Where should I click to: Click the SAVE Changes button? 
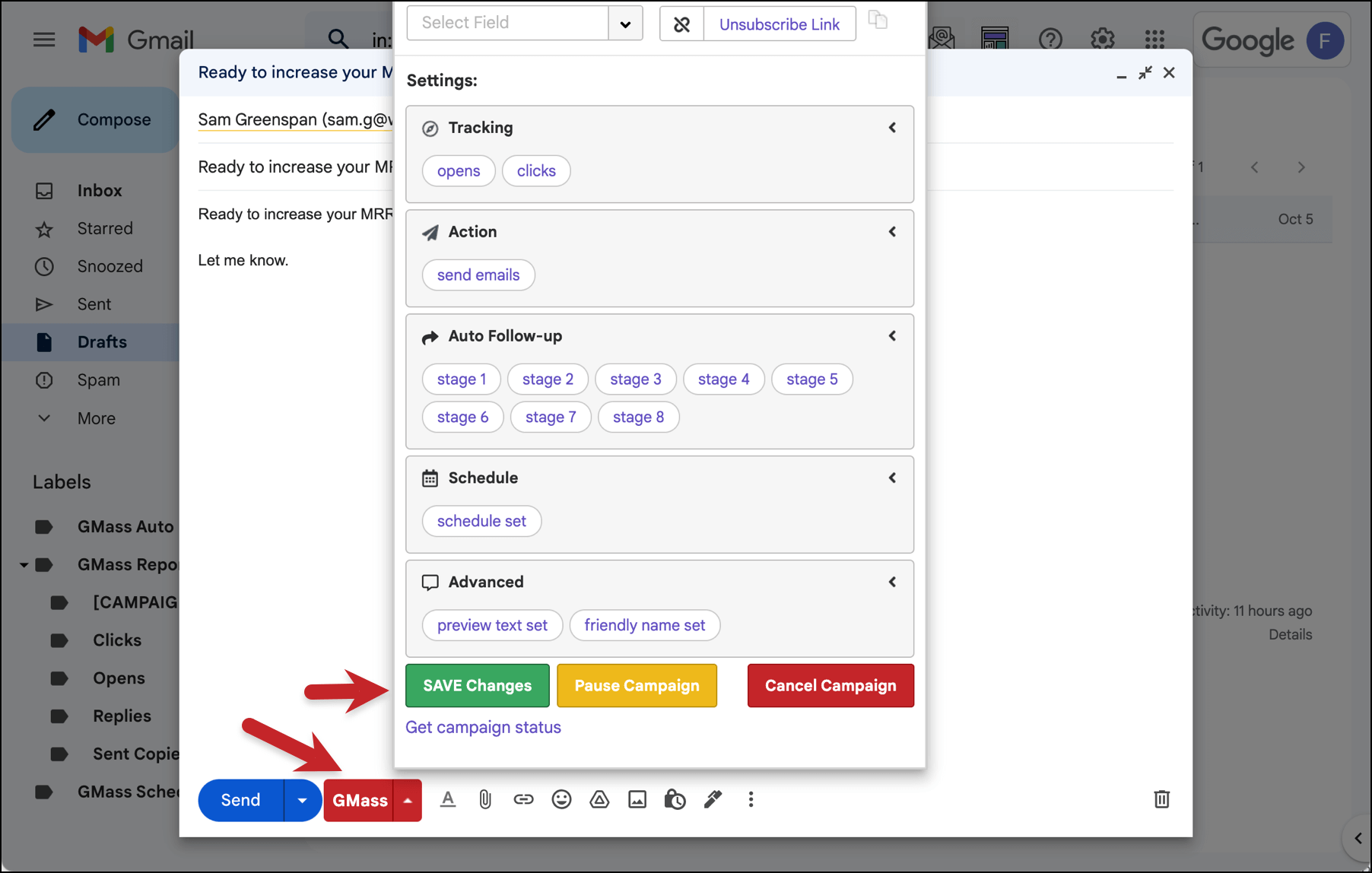478,686
